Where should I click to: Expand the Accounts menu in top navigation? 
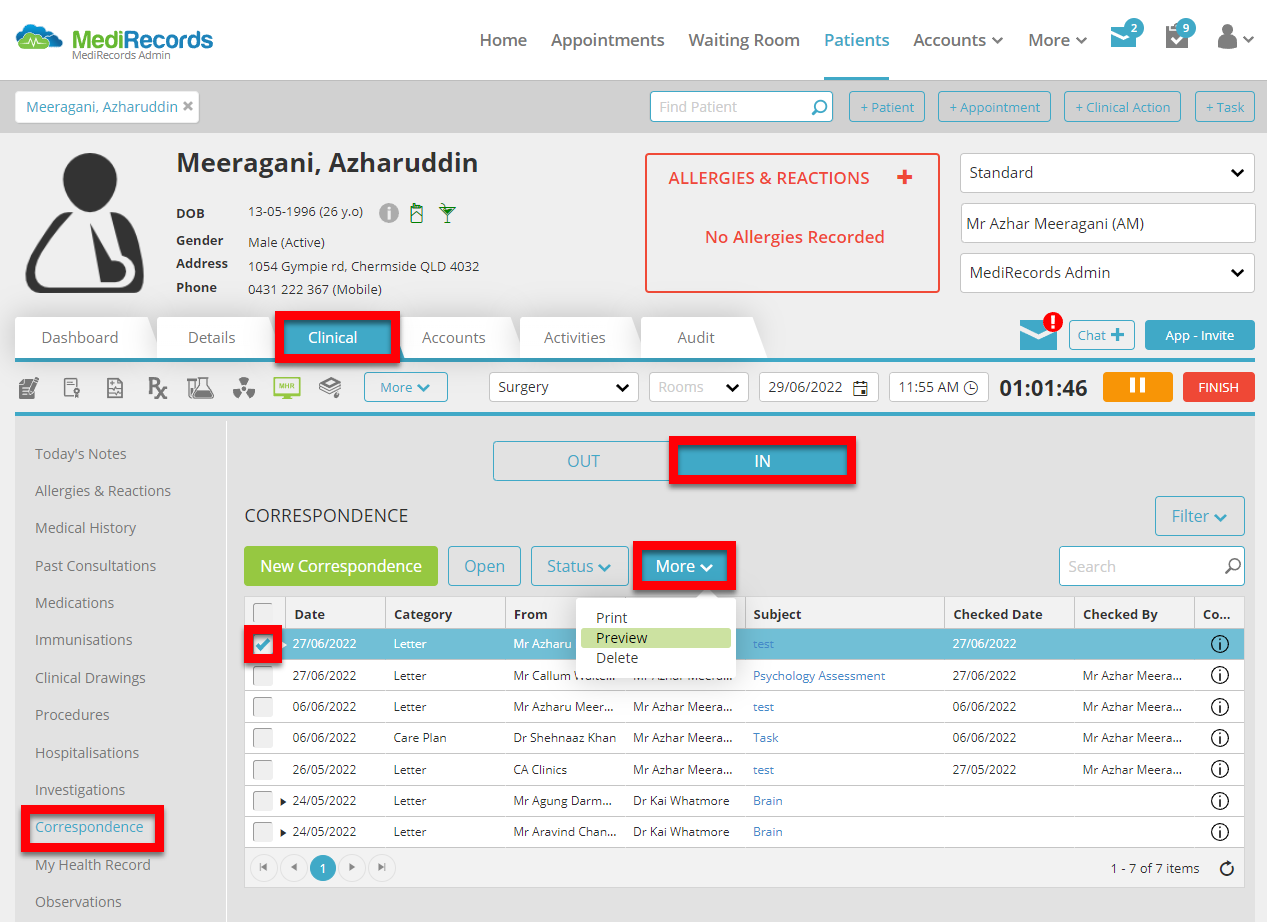pyautogui.click(x=958, y=40)
